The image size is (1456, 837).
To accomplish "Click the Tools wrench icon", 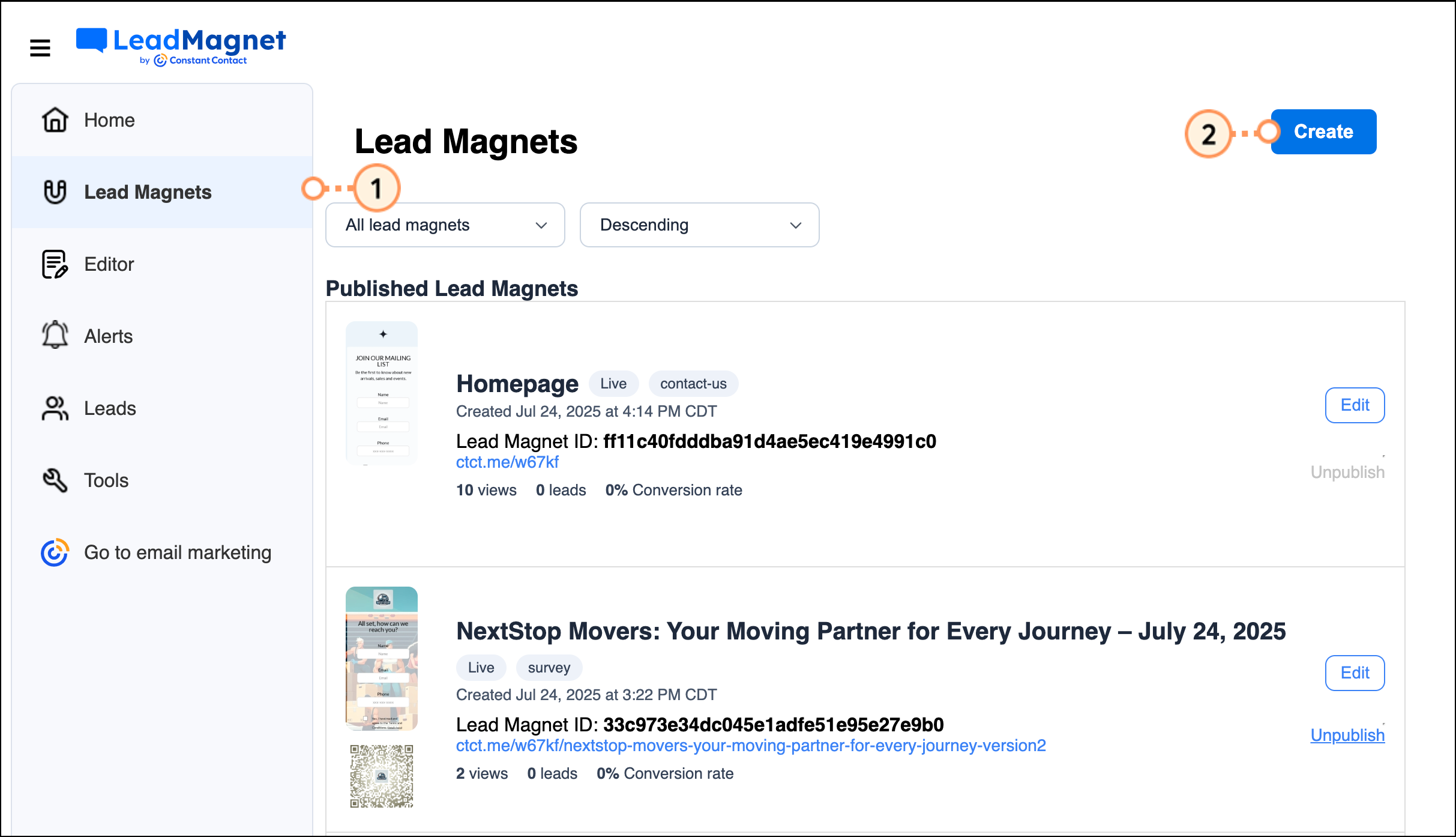I will [x=55, y=480].
